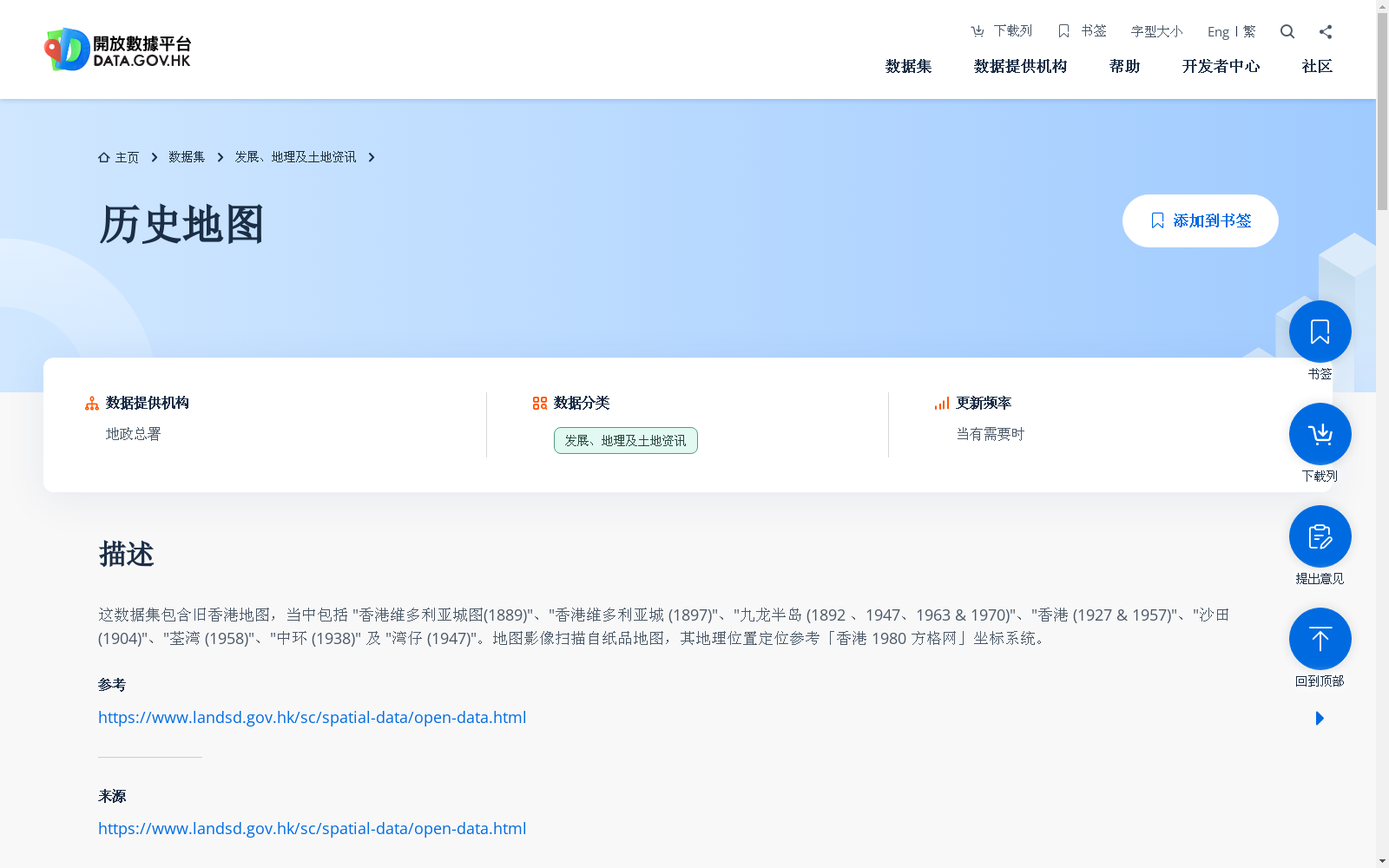Open the 来源 landsd.gov.hk link
The image size is (1389, 868).
click(x=312, y=828)
